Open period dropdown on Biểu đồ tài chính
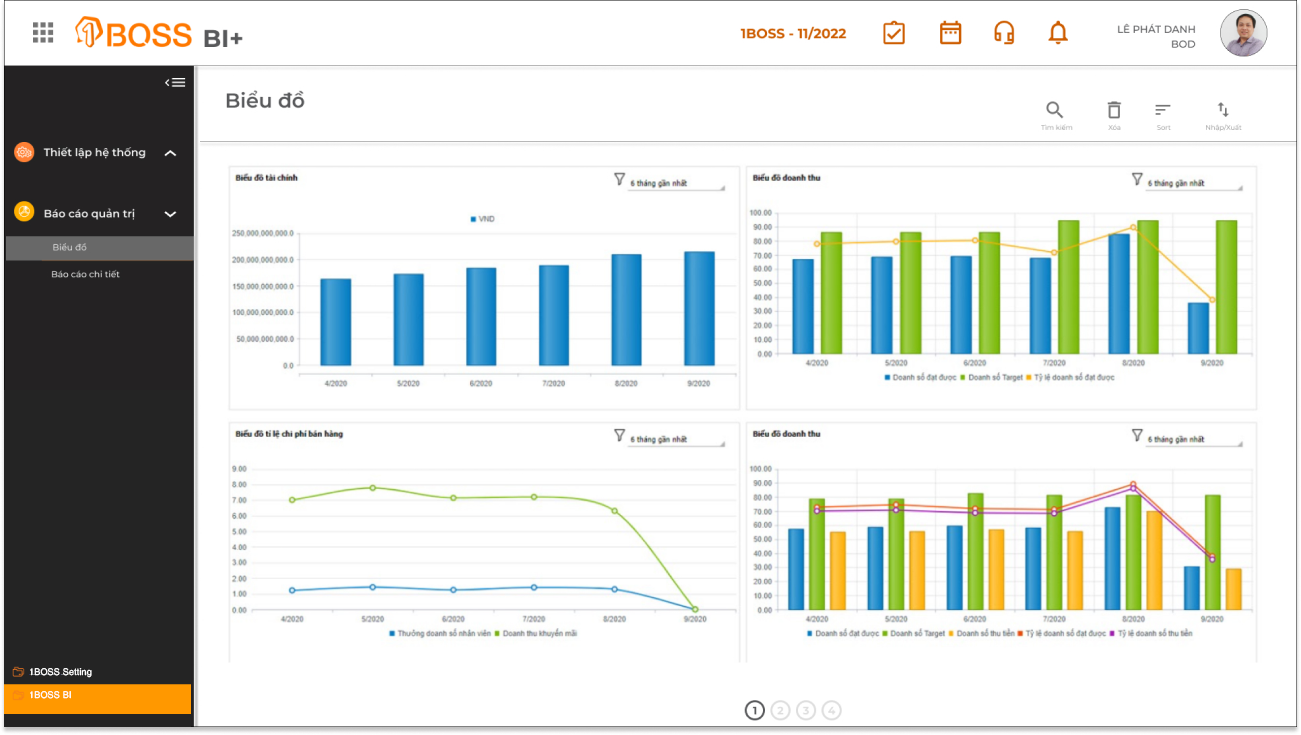The width and height of the screenshot is (1301, 735). [x=675, y=184]
